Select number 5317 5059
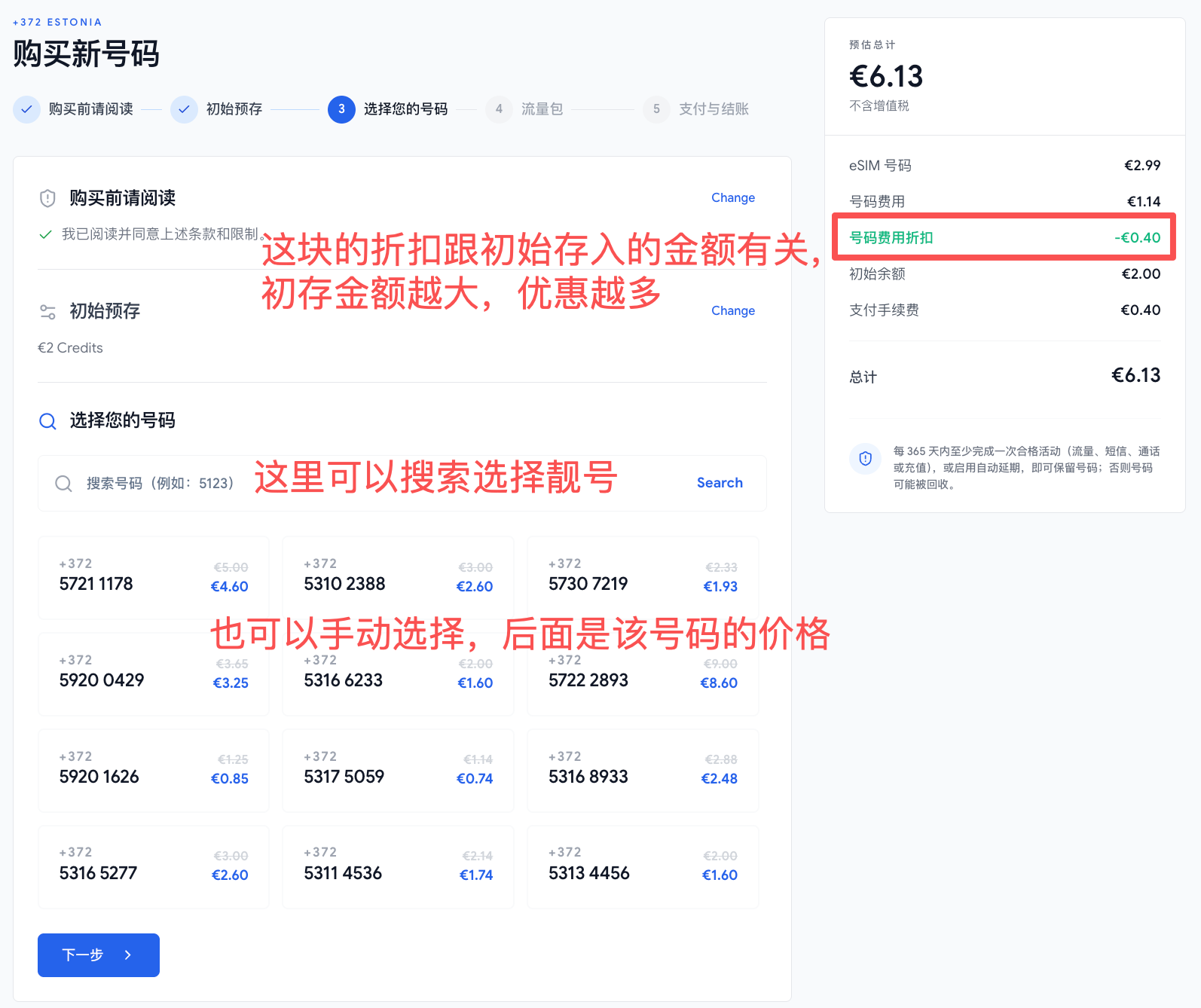 click(398, 771)
